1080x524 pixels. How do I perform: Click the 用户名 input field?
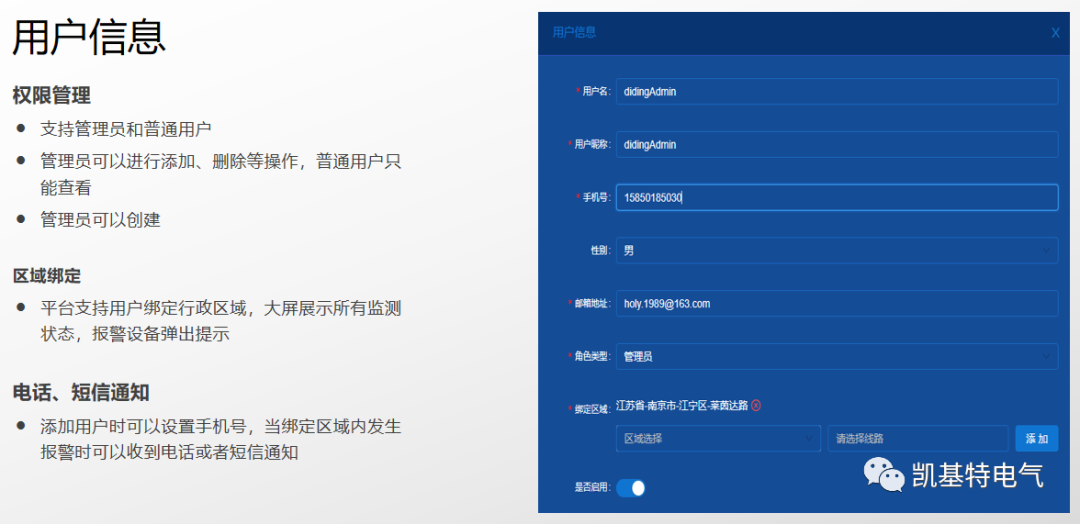click(836, 91)
